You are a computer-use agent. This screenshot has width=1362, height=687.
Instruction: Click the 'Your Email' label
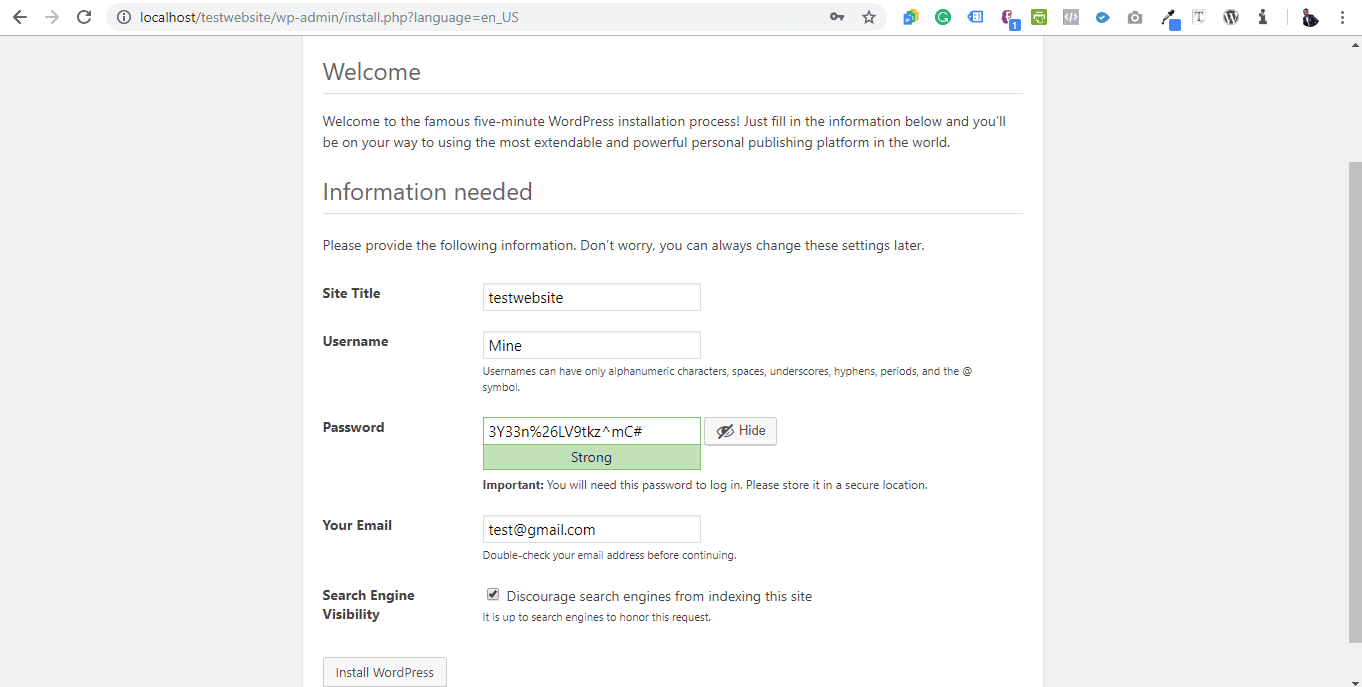357,525
